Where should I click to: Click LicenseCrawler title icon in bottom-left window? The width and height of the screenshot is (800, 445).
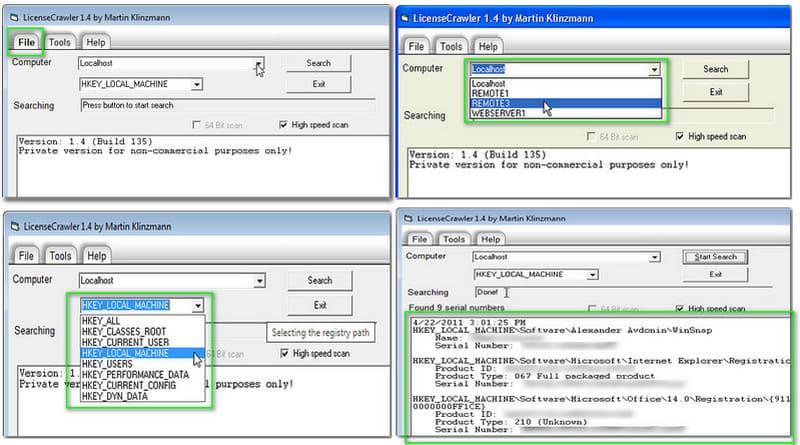[x=15, y=226]
